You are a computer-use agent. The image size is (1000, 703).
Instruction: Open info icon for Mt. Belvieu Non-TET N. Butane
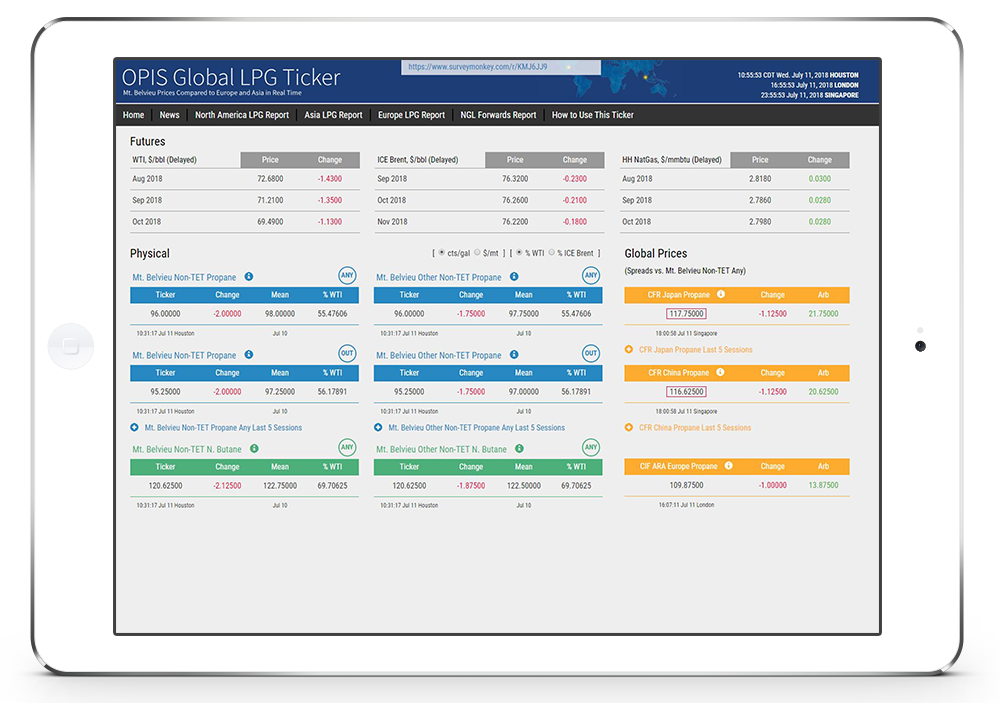tap(254, 449)
